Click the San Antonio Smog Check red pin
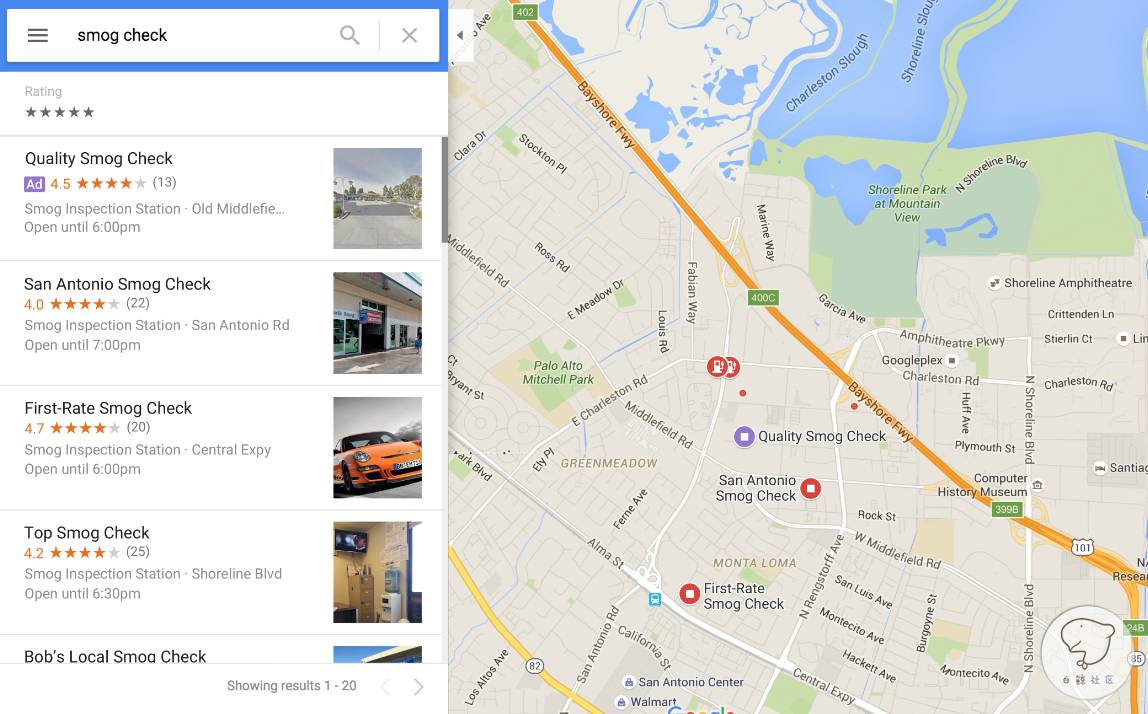The width and height of the screenshot is (1148, 714). [810, 488]
